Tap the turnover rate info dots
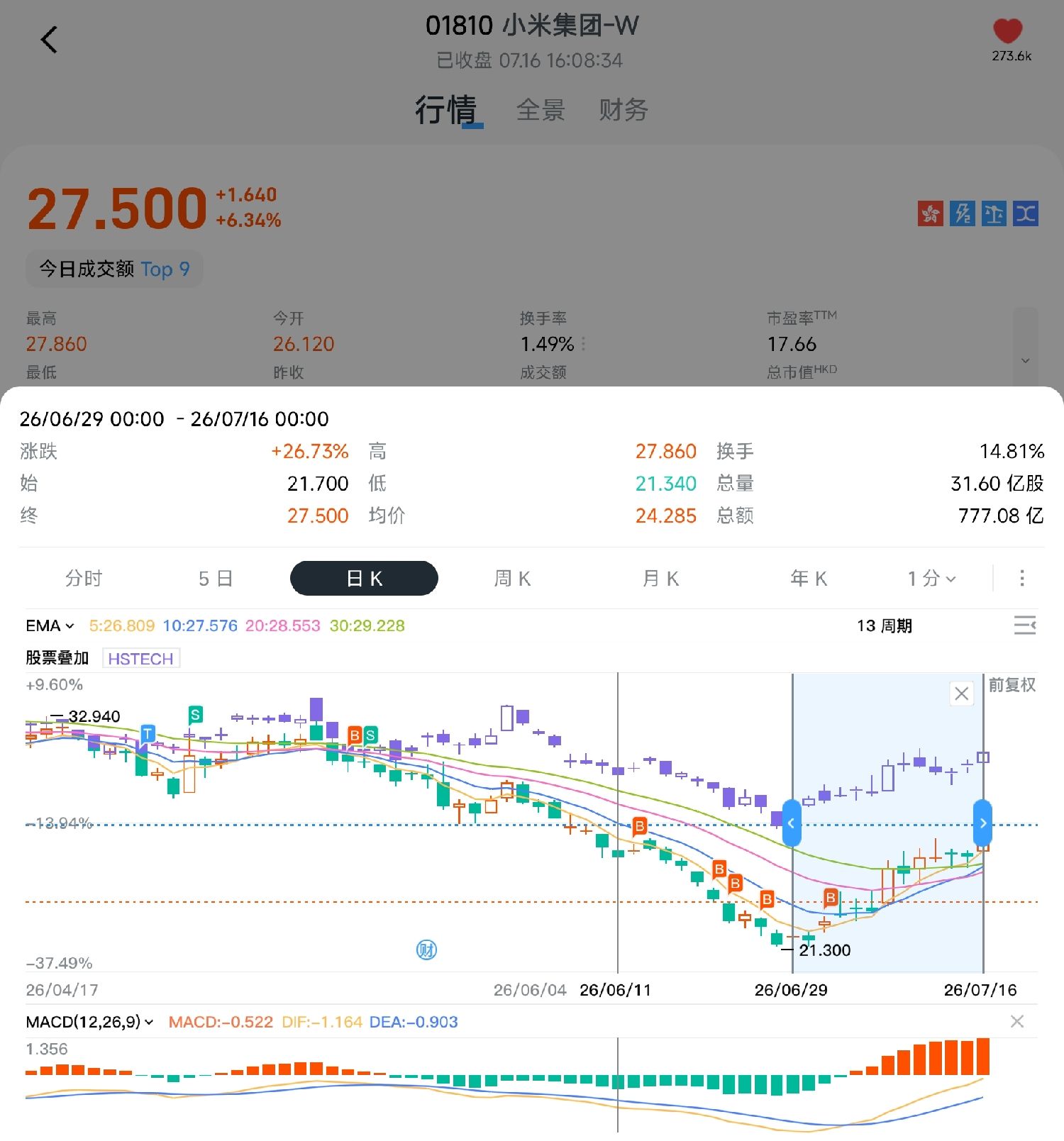This screenshot has height=1141, width=1064. point(583,344)
